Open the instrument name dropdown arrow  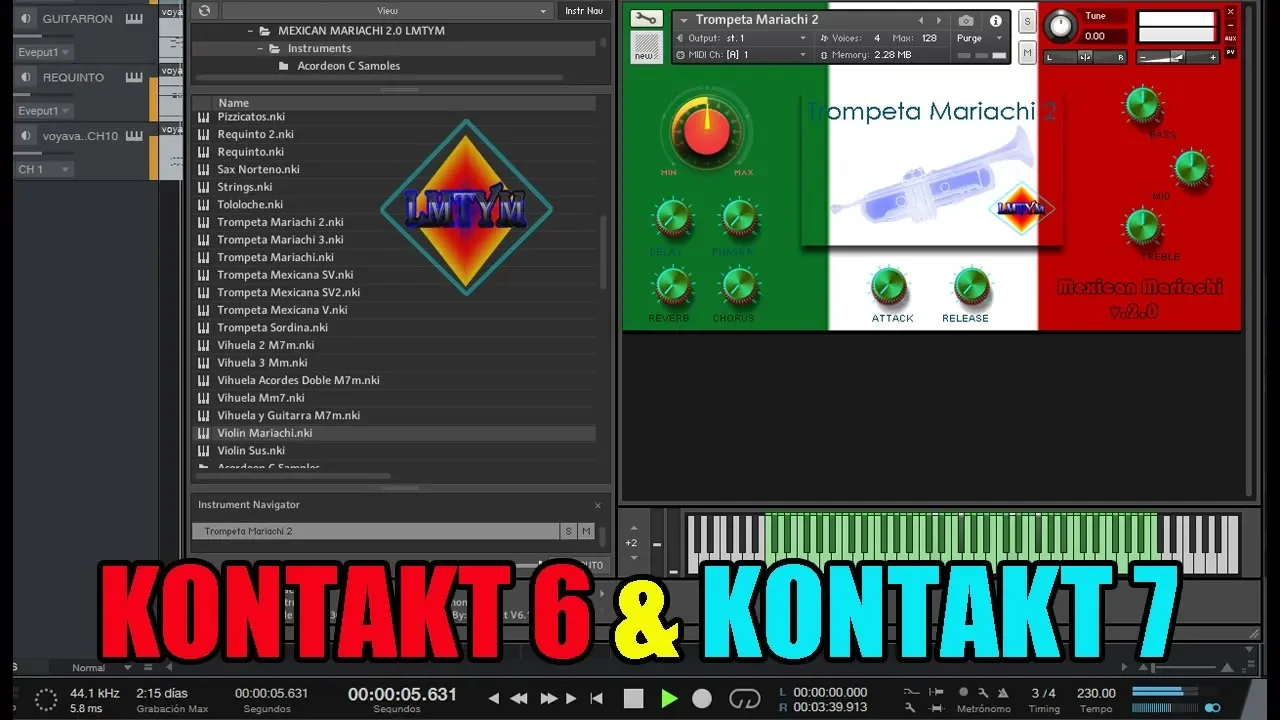(x=684, y=20)
